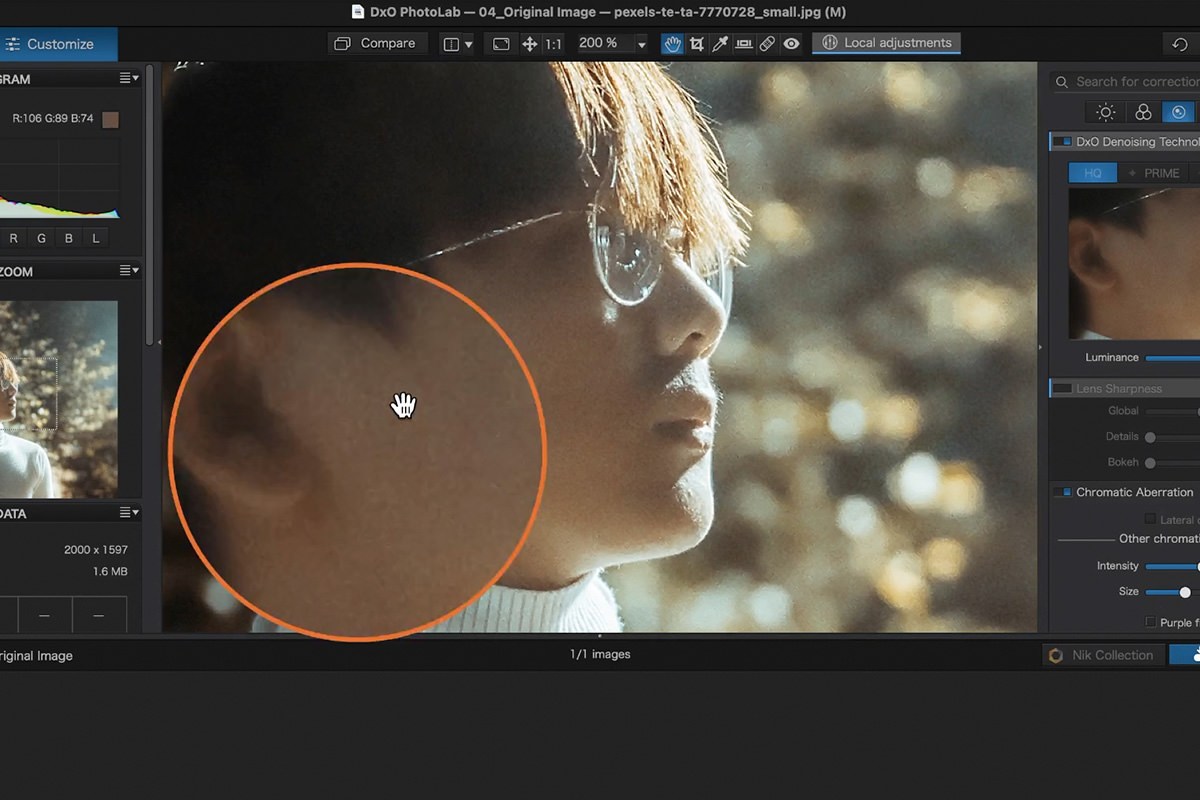1200x800 pixels.
Task: Collapse the right panel with edge arrow
Action: pyautogui.click(x=1041, y=347)
